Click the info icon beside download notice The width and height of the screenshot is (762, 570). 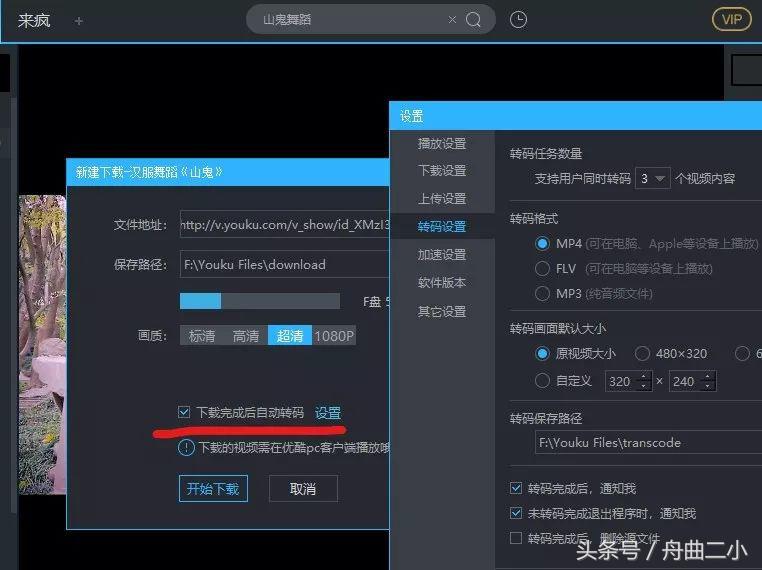(186, 447)
